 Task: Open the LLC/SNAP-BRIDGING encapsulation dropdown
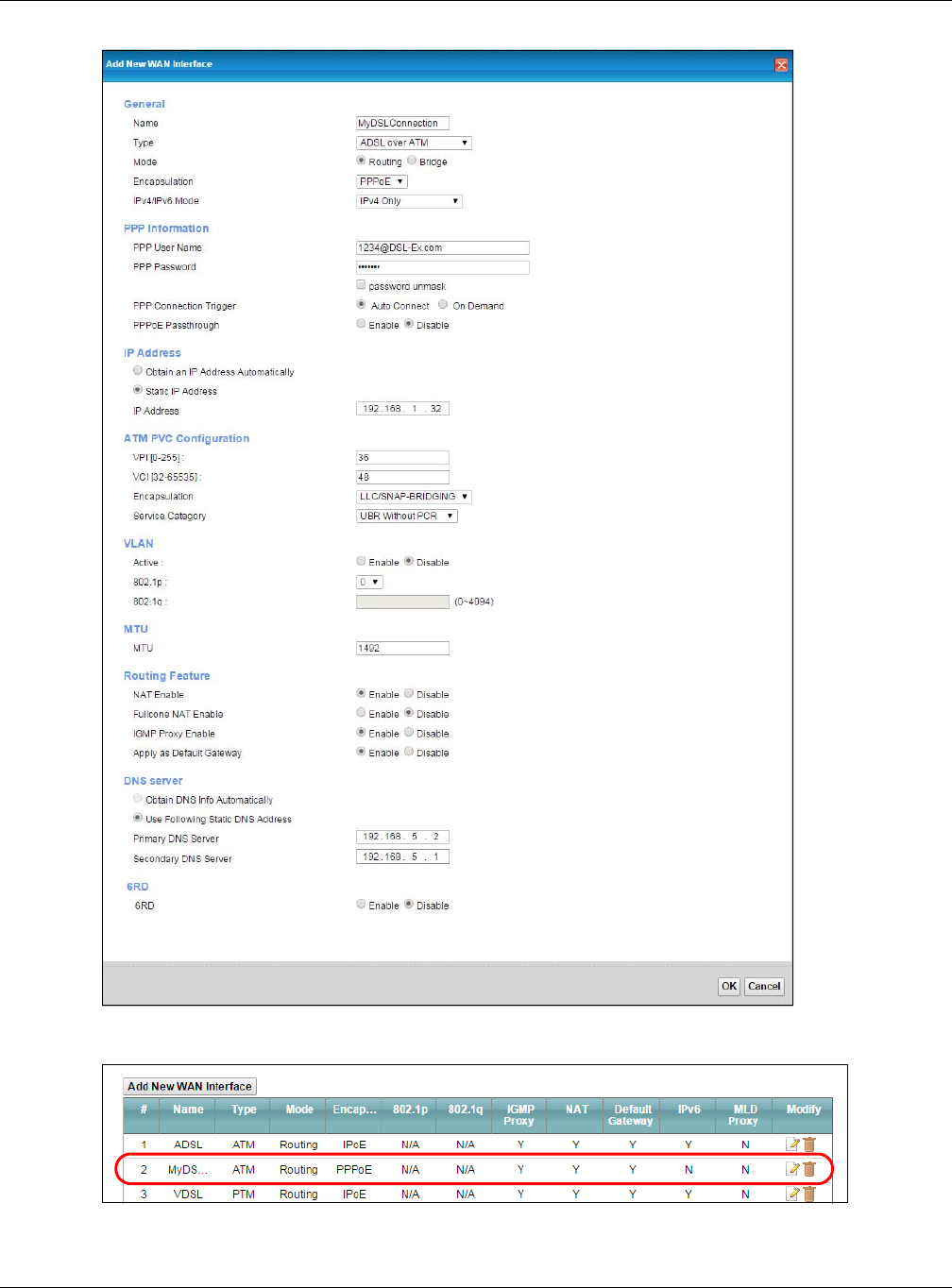[414, 497]
